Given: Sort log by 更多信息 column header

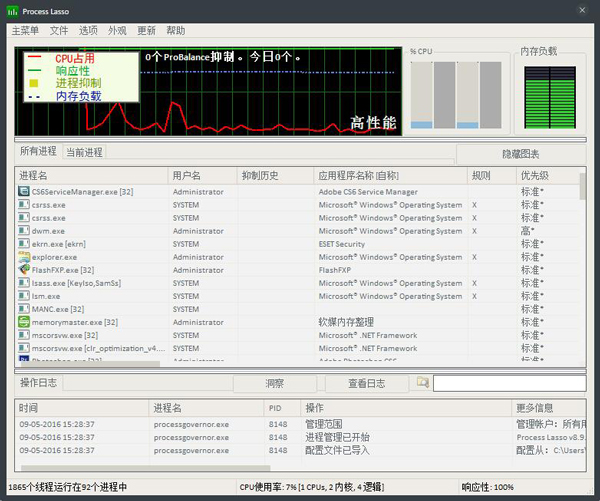Looking at the screenshot, I should (x=549, y=408).
